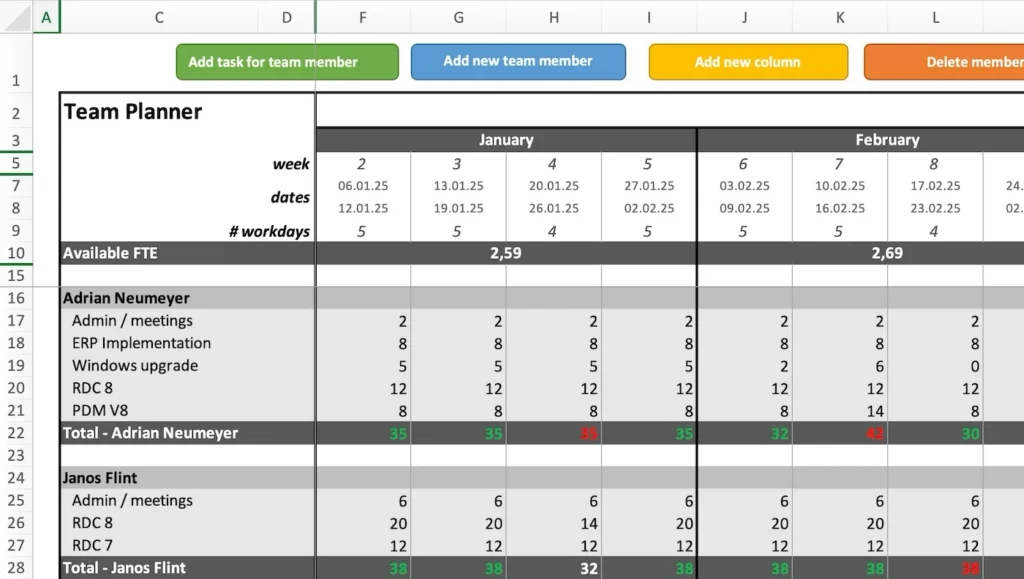Viewport: 1024px width, 579px height.
Task: Select the date cell 06.01.25
Action: click(362, 186)
